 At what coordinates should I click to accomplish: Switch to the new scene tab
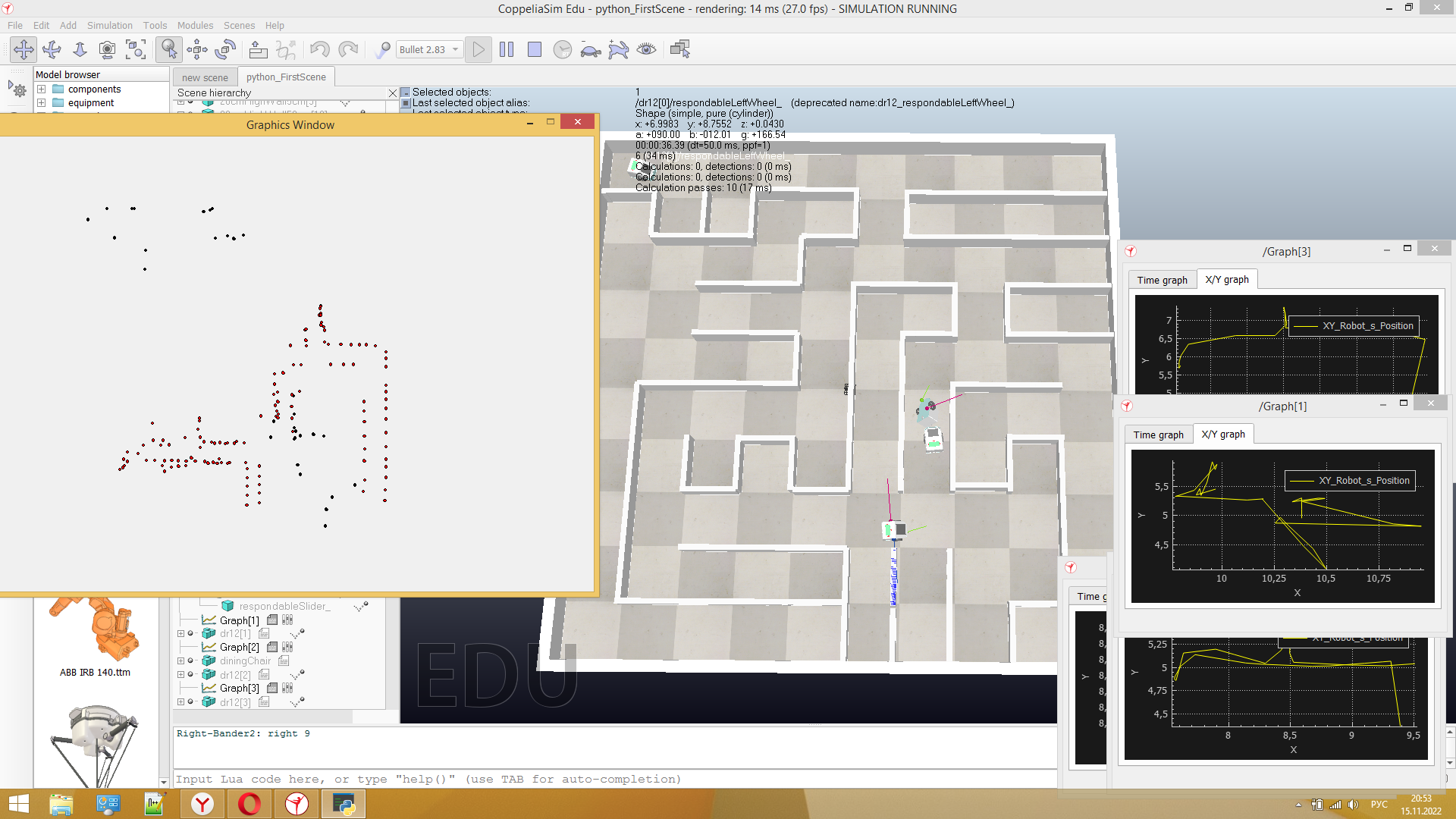tap(205, 77)
